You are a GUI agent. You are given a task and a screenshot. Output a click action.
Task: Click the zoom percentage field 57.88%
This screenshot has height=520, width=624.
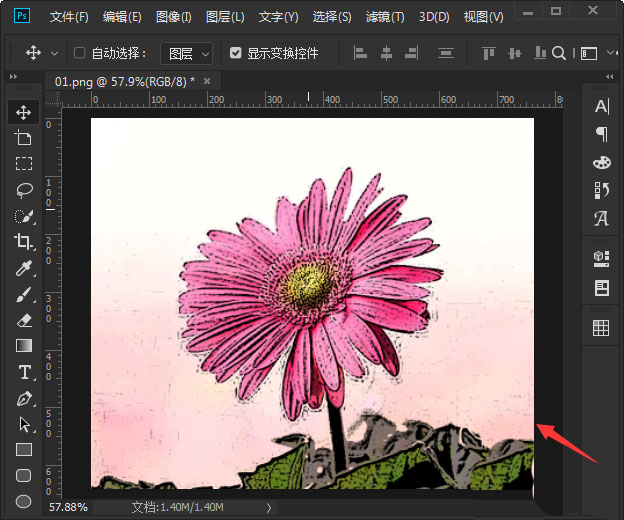[x=68, y=508]
